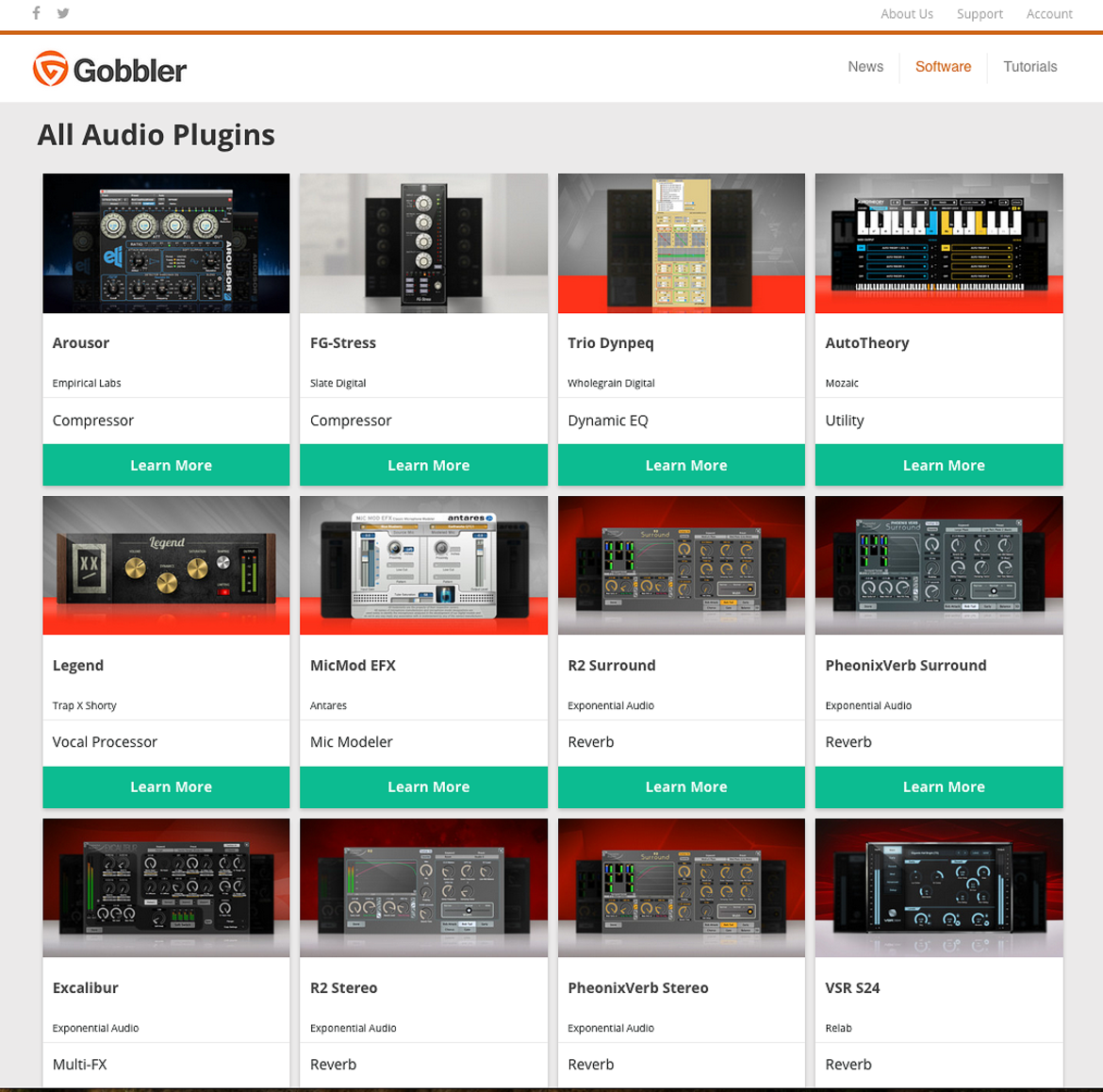The width and height of the screenshot is (1103, 1092).
Task: Open the Twitter social icon
Action: (63, 12)
